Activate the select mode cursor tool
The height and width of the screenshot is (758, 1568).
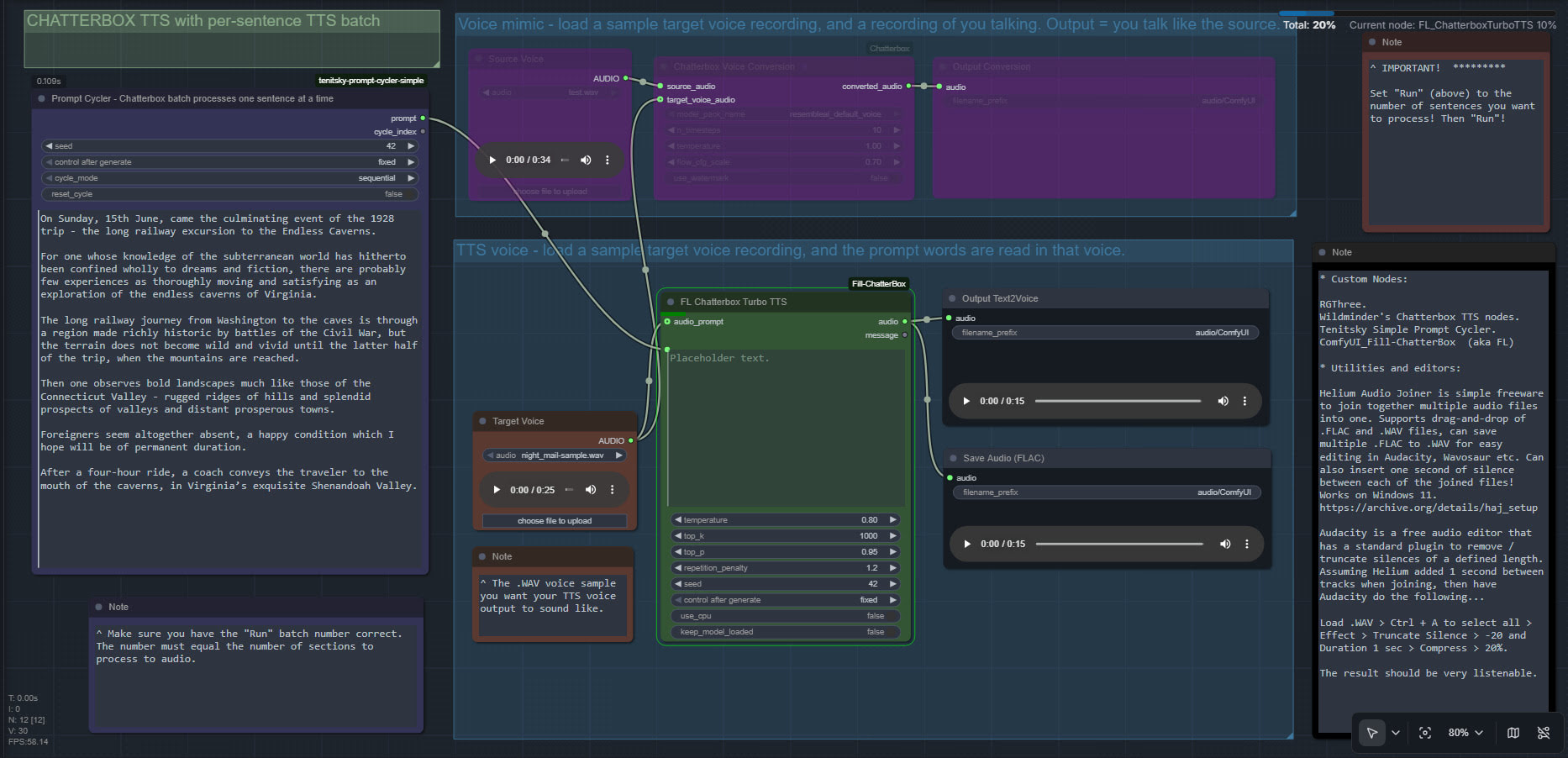click(1371, 733)
